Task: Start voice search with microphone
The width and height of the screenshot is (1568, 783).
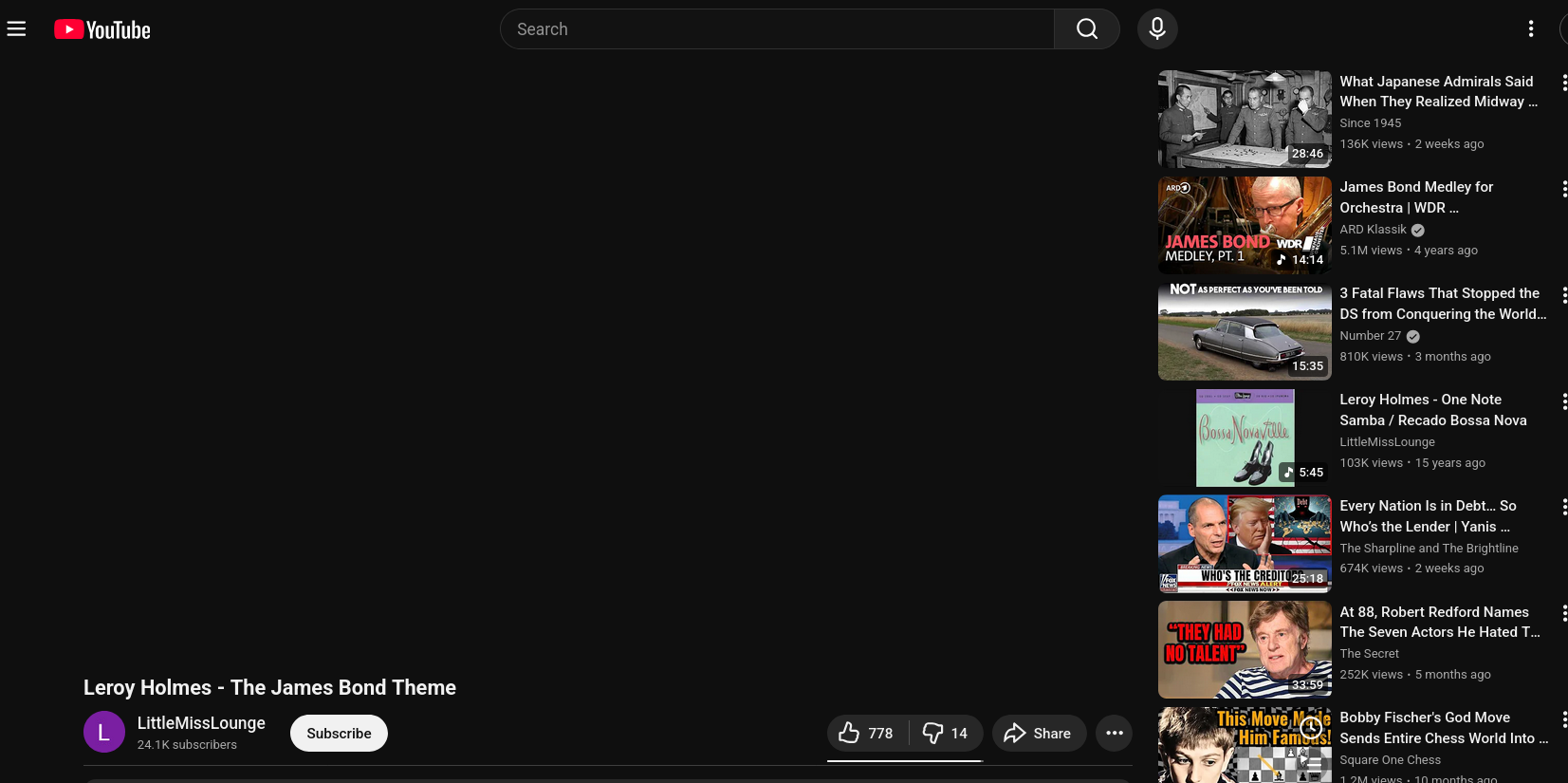Action: 1156,29
